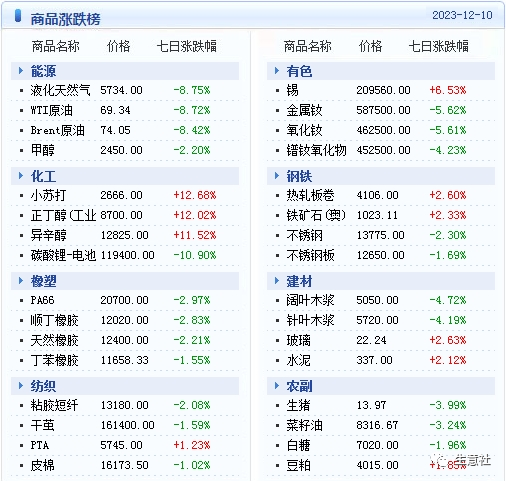Image resolution: width=506 pixels, height=481 pixels.
Task: Expand the 化工 category arrow
Action: click(21, 176)
